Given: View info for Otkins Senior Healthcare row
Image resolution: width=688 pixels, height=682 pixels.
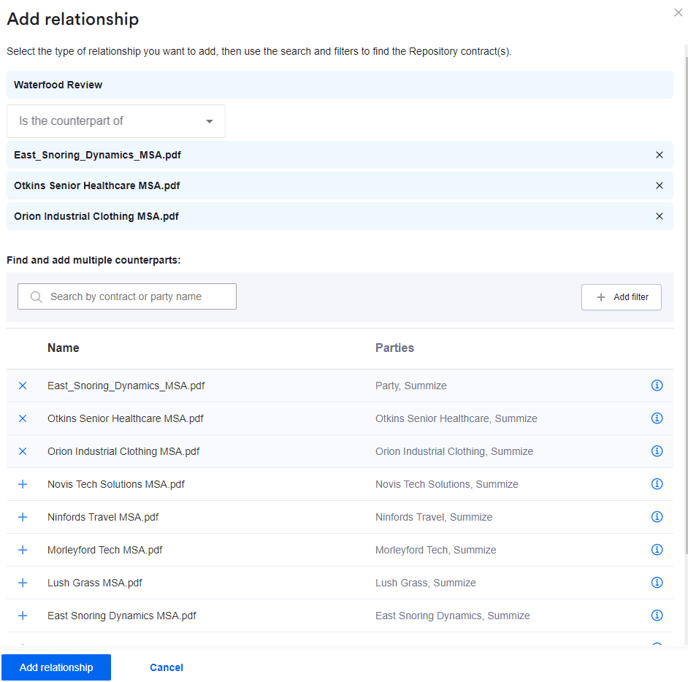Looking at the screenshot, I should (x=657, y=419).
